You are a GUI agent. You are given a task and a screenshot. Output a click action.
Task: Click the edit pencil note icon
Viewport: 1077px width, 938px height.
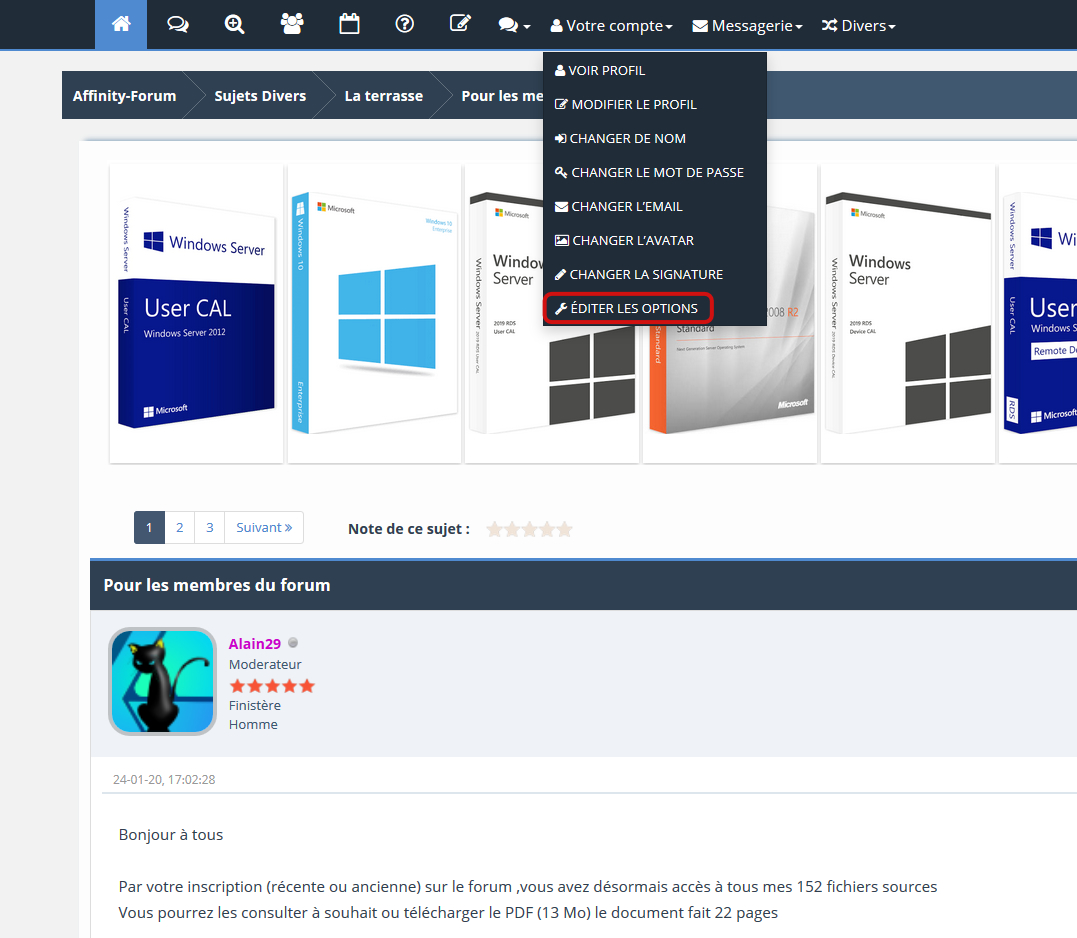pyautogui.click(x=460, y=24)
